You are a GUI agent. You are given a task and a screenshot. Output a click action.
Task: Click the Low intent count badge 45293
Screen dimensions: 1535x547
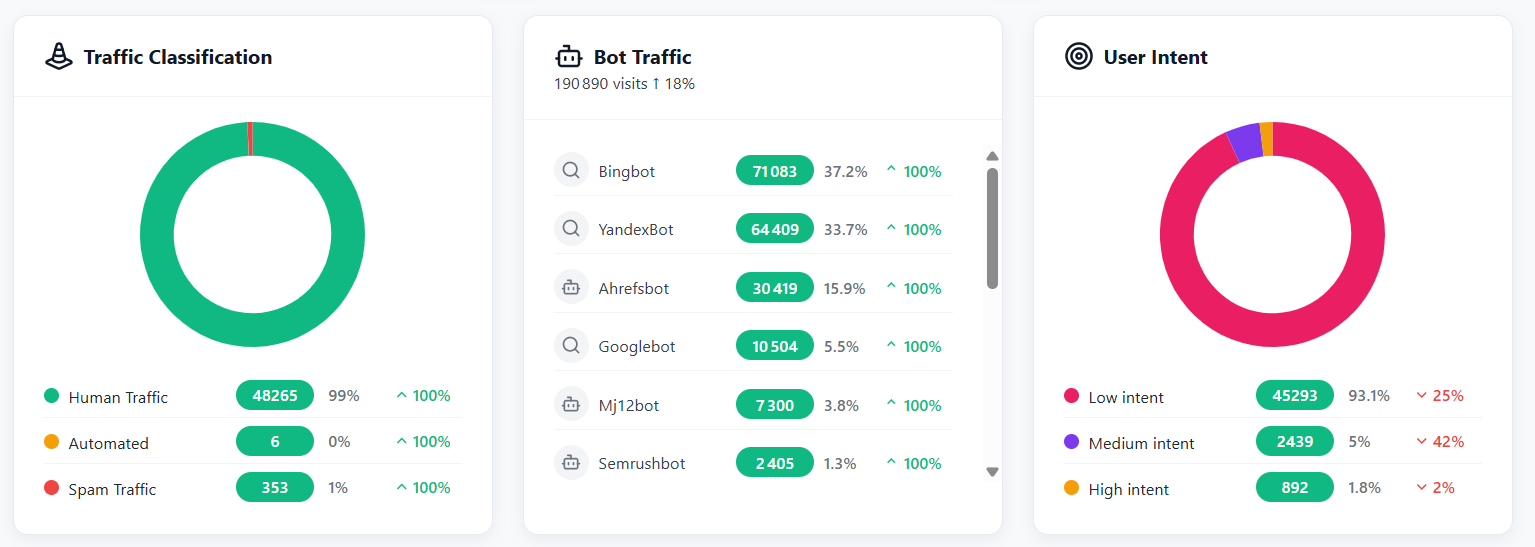point(1294,396)
